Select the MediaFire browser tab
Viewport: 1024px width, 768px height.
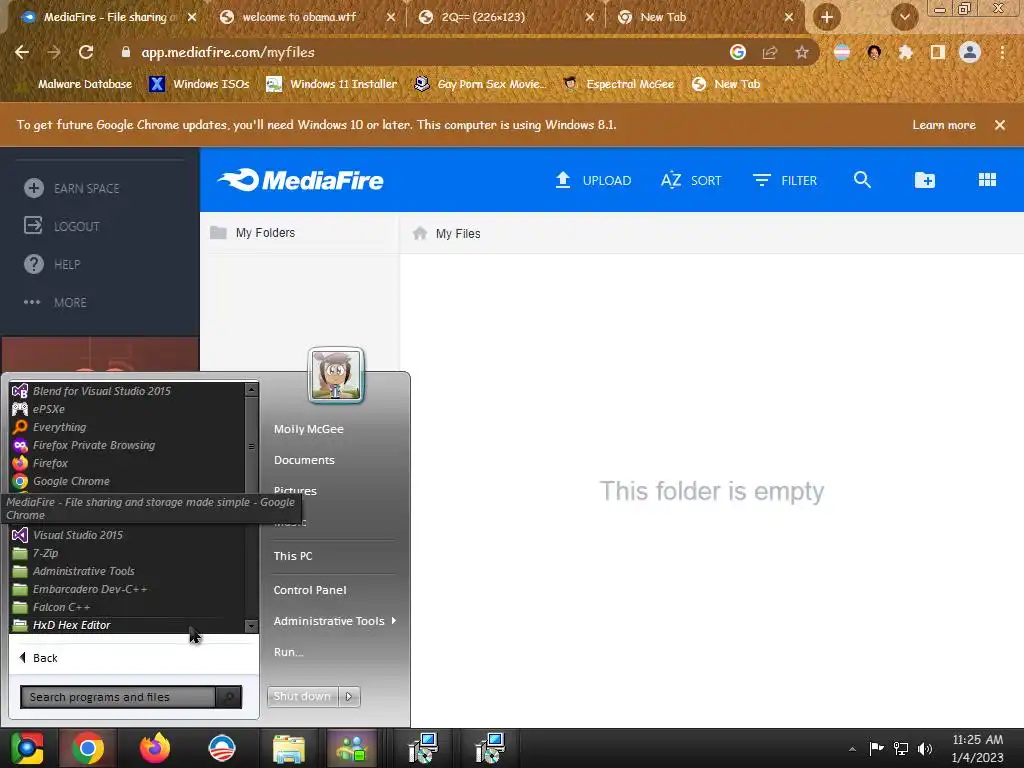(x=104, y=17)
